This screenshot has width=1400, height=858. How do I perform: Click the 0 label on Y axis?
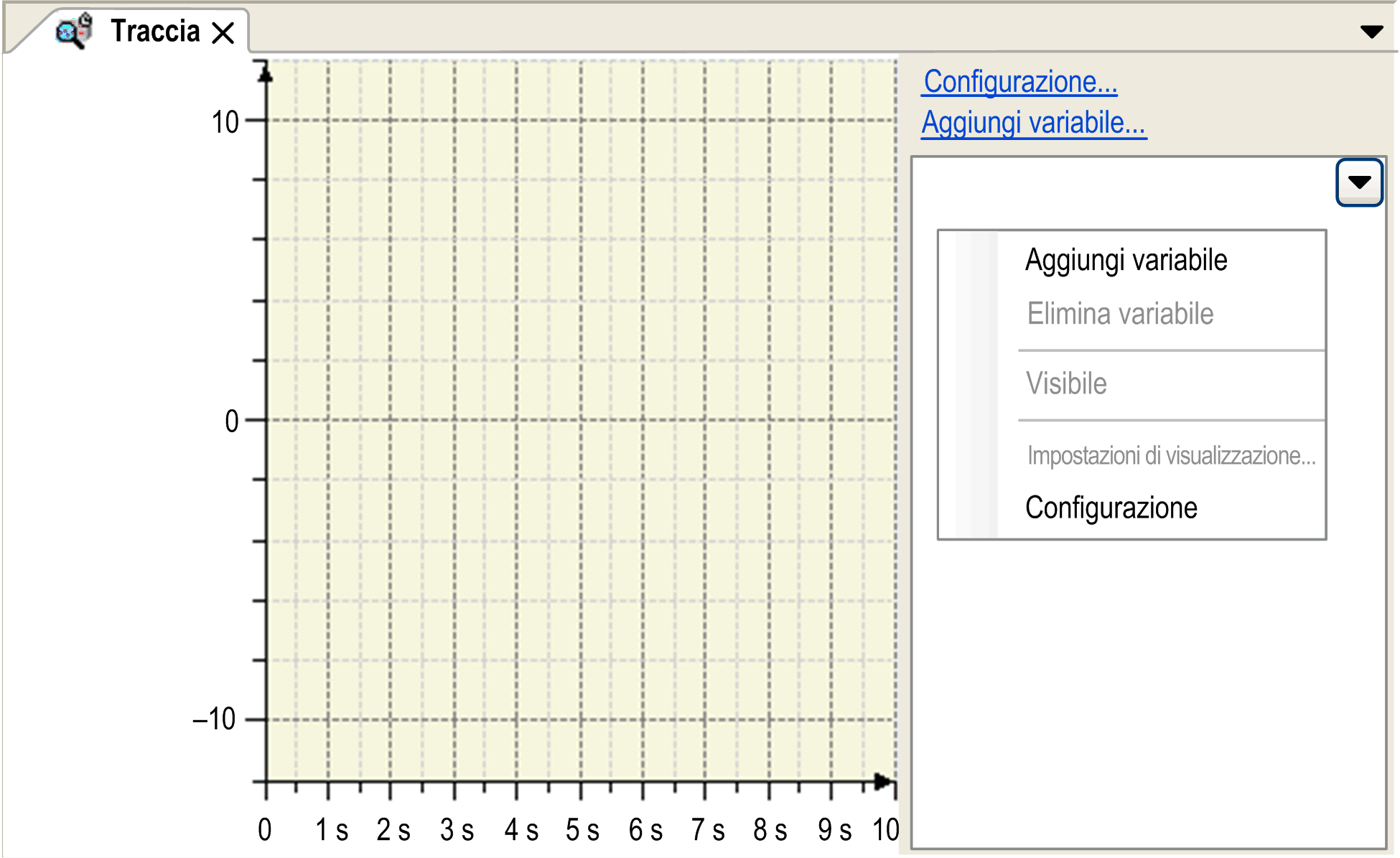tap(231, 421)
